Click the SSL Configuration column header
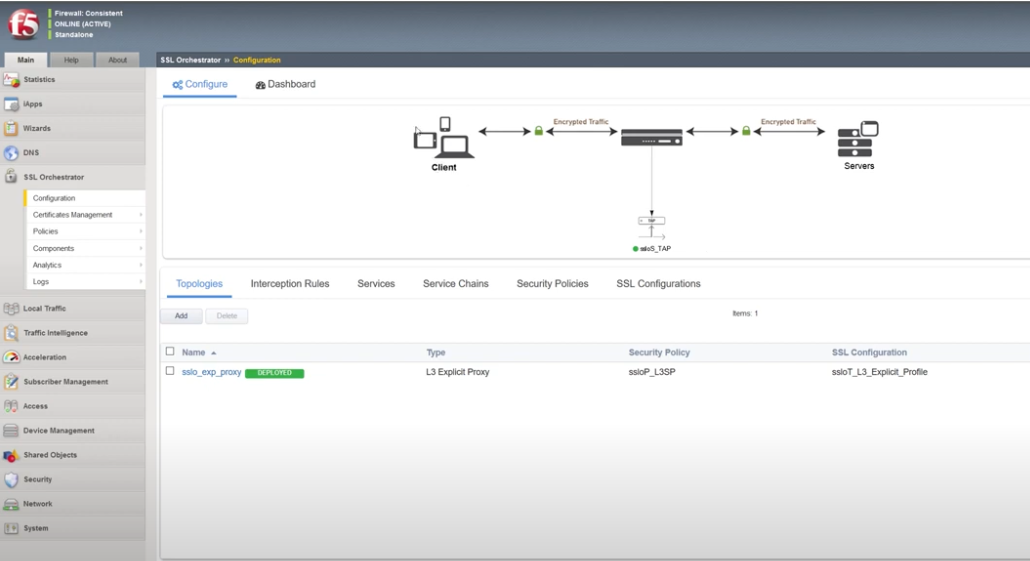The height and width of the screenshot is (561, 1030). coord(869,353)
